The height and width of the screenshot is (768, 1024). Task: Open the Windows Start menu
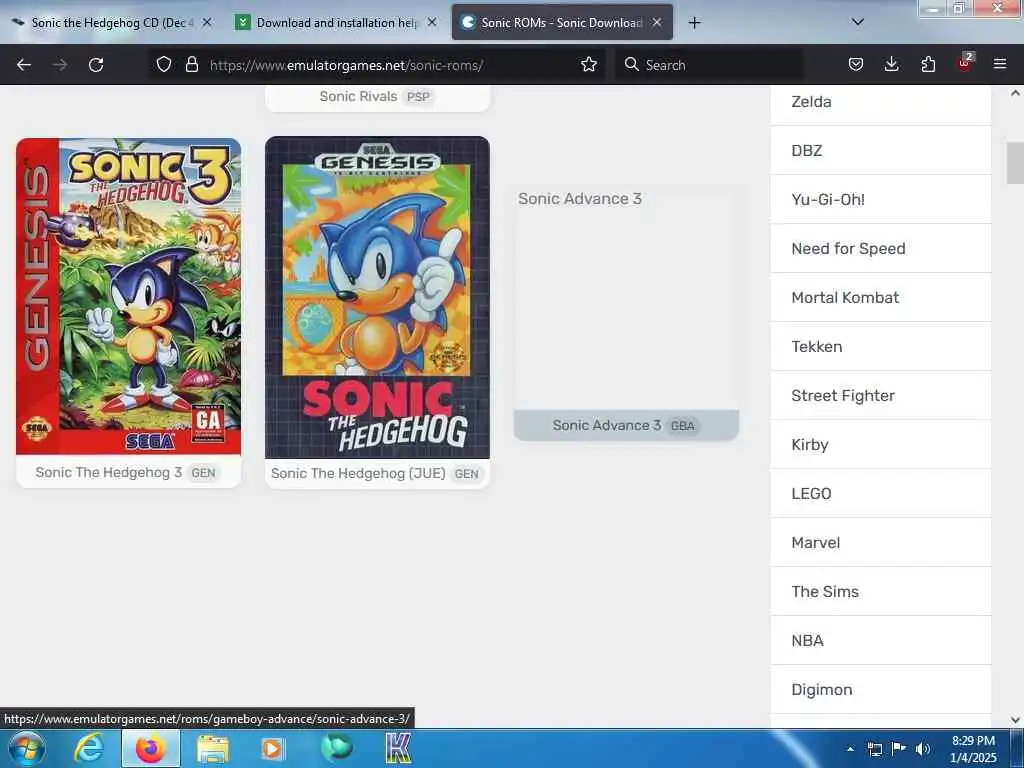pos(26,748)
